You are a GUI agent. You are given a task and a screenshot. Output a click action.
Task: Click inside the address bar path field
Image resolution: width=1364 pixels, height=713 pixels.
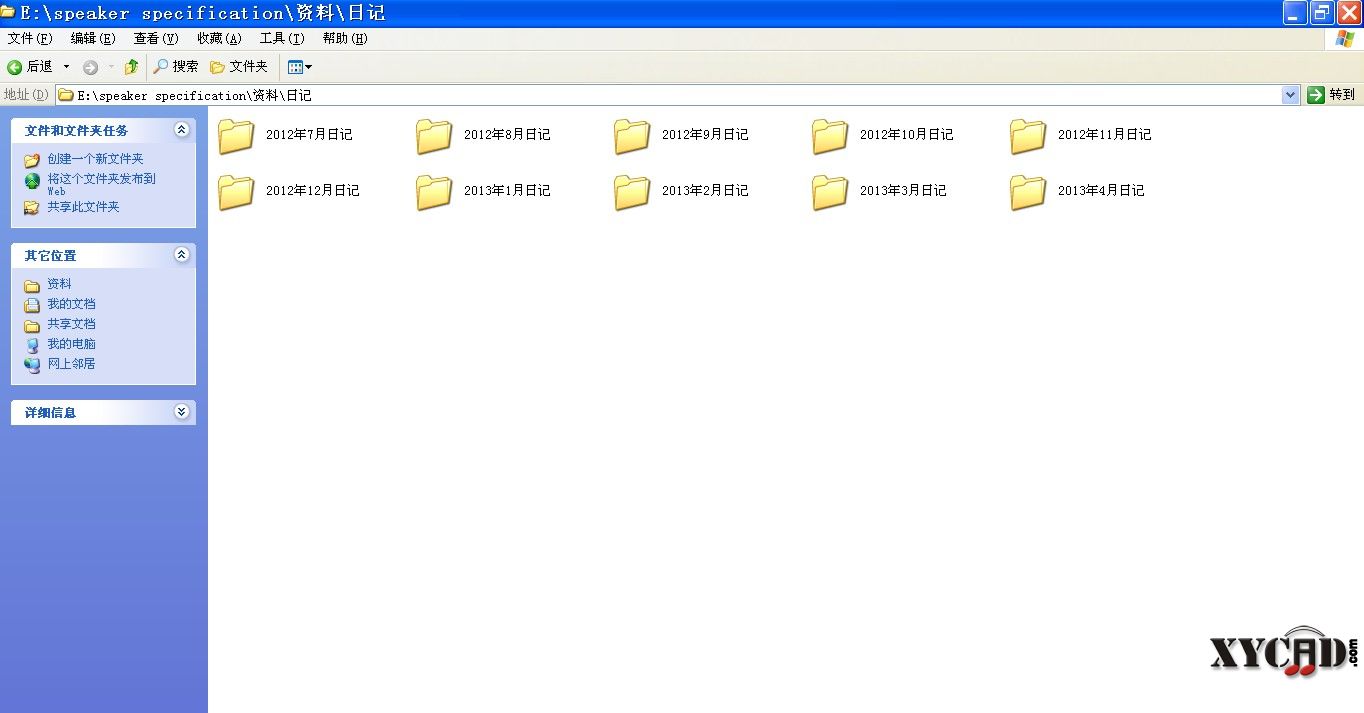click(x=668, y=95)
